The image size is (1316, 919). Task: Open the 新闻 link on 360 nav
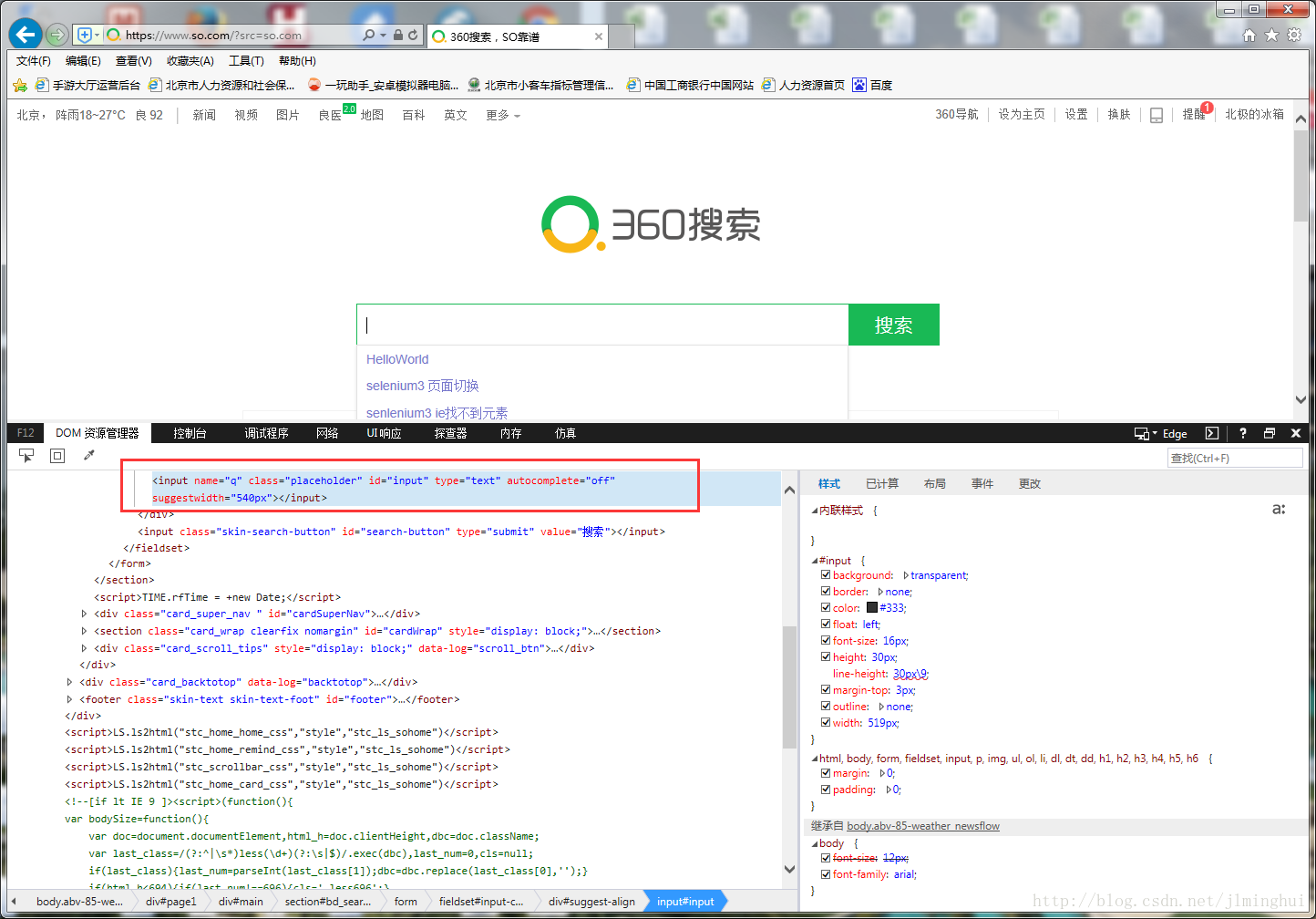204,115
